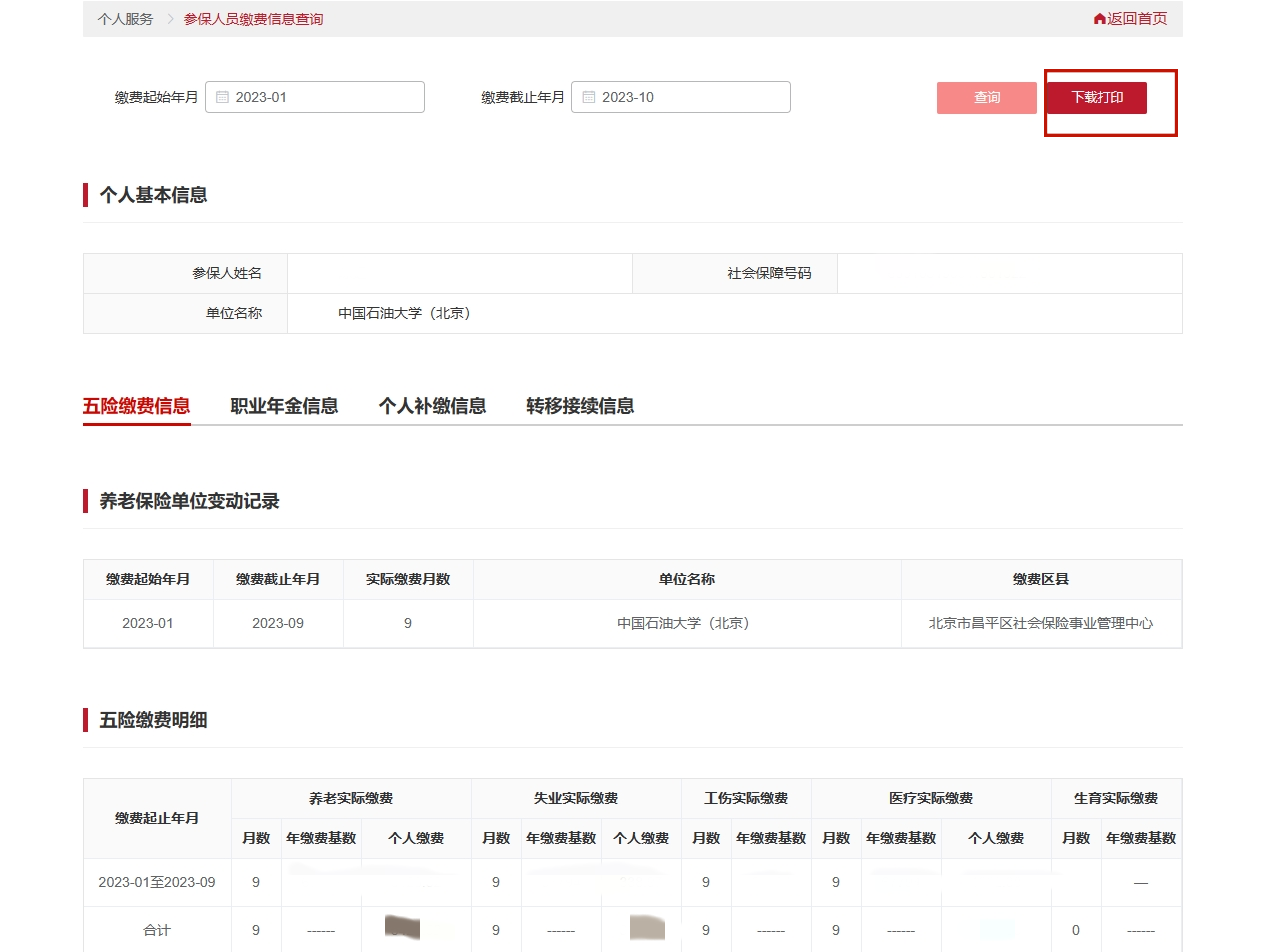Click the 合计 total row label
Screen dimensions: 1284x952
pyautogui.click(x=157, y=930)
